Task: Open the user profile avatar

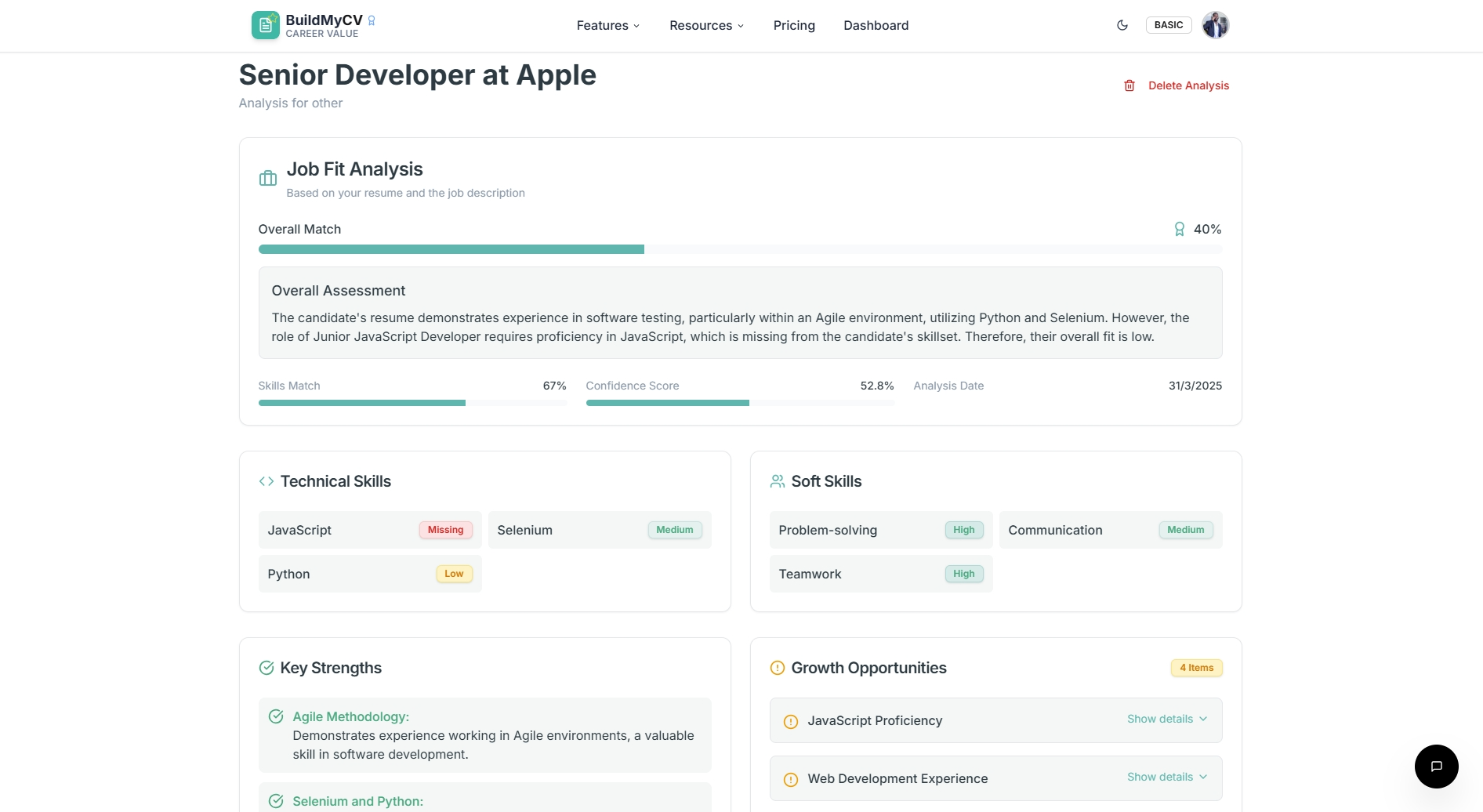Action: click(1216, 25)
